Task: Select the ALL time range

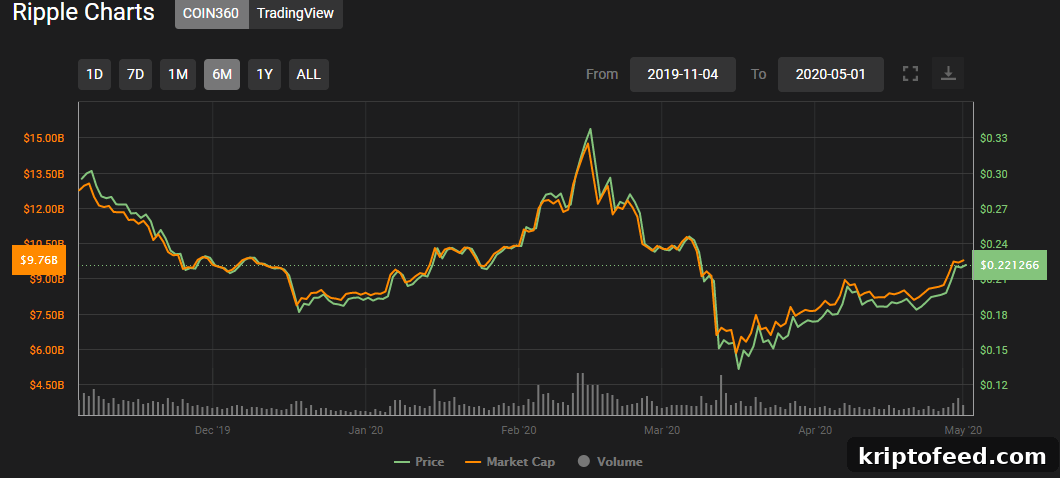Action: [x=309, y=74]
